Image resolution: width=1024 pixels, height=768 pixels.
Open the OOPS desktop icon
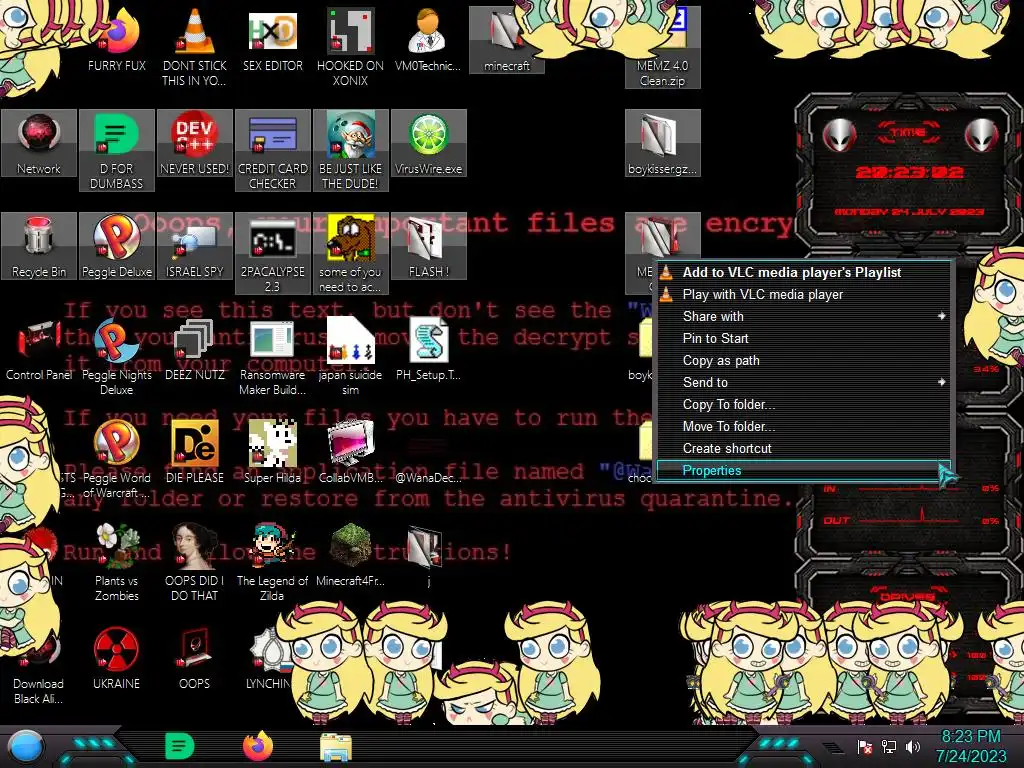coord(195,658)
